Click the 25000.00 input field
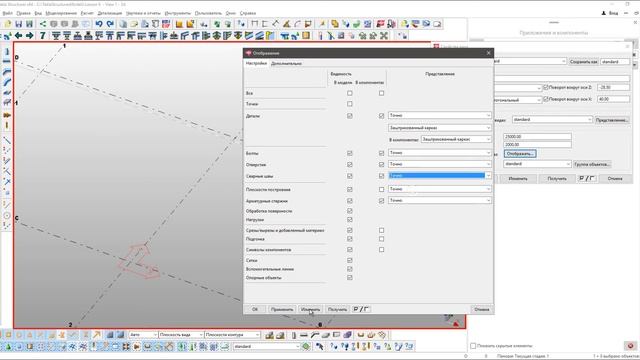The width and height of the screenshot is (640, 360). point(537,136)
